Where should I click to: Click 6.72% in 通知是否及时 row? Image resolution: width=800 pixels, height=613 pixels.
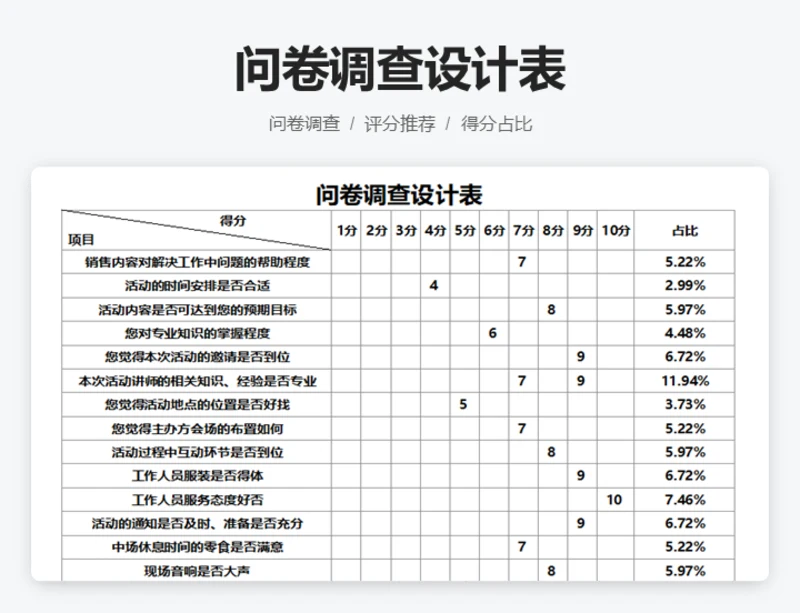pos(685,523)
